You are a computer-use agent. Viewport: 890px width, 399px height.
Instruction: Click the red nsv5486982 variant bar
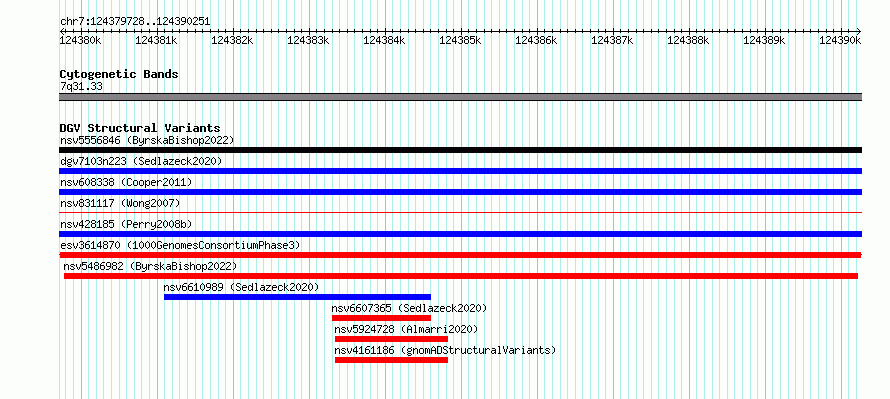click(460, 276)
